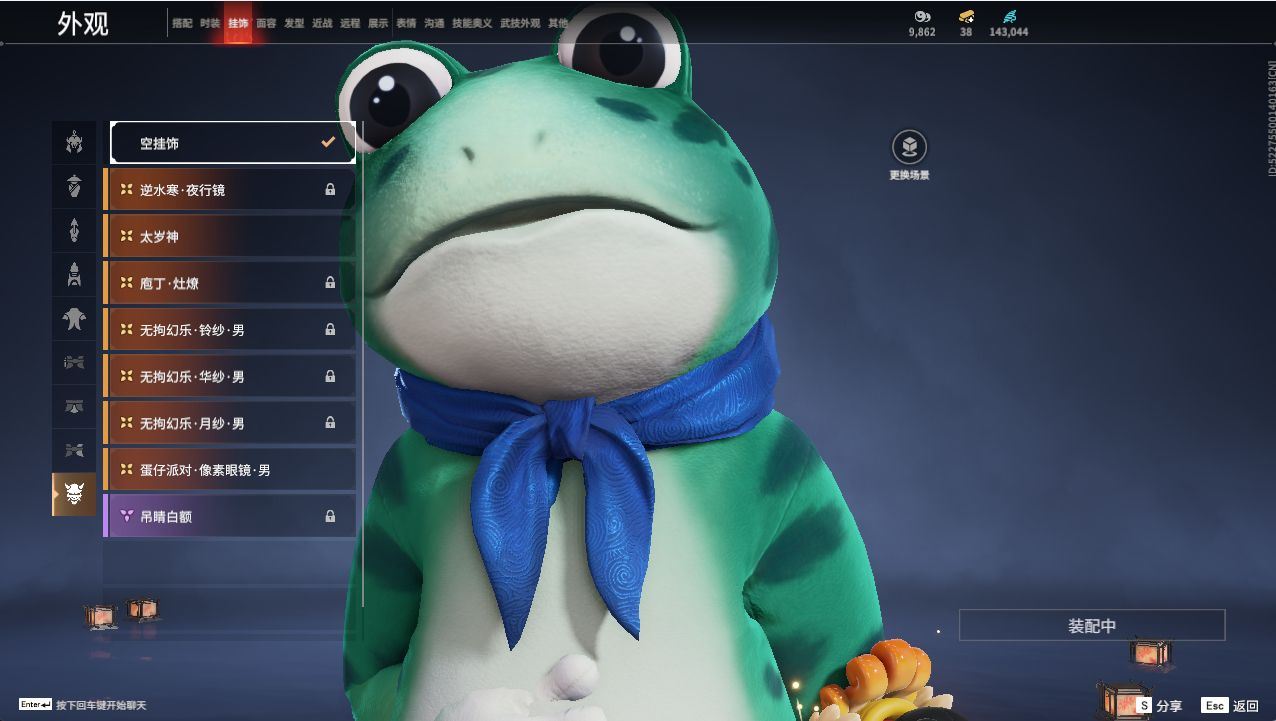This screenshot has height=721, width=1276.
Task: Choose the 蛋仔派对·像素眼镜·男 accessory
Action: point(230,470)
